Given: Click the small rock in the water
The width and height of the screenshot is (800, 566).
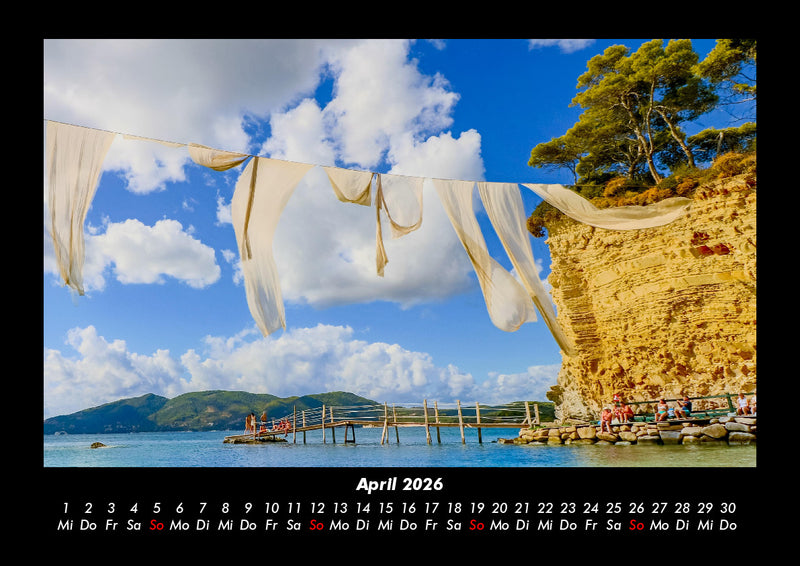Looking at the screenshot, I should click(x=97, y=445).
